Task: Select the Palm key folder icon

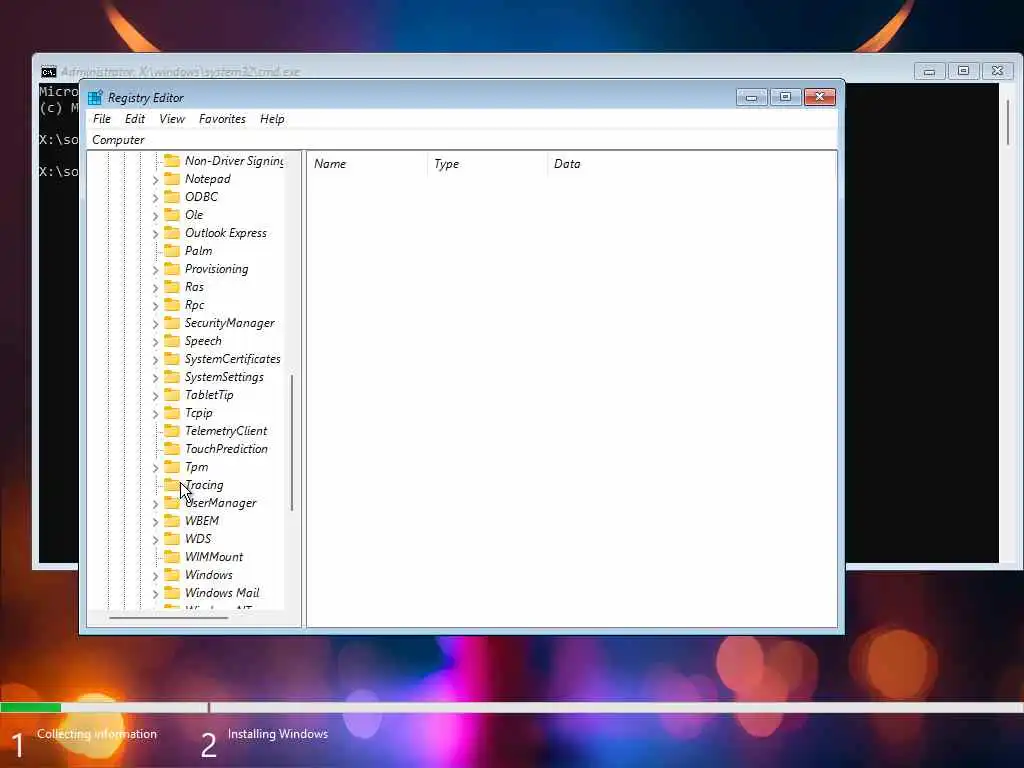Action: click(172, 250)
